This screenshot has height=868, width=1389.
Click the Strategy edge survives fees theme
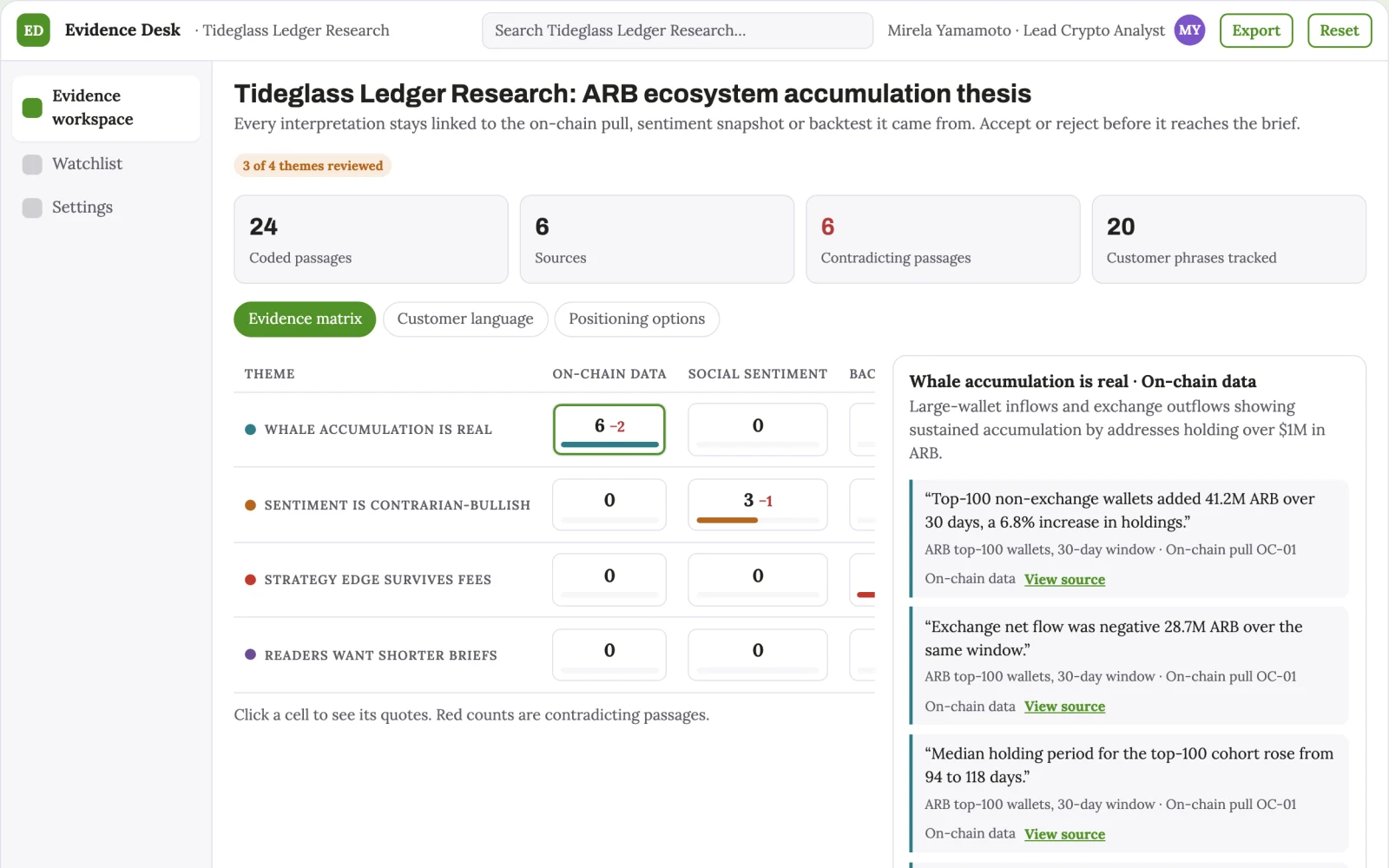tap(378, 580)
